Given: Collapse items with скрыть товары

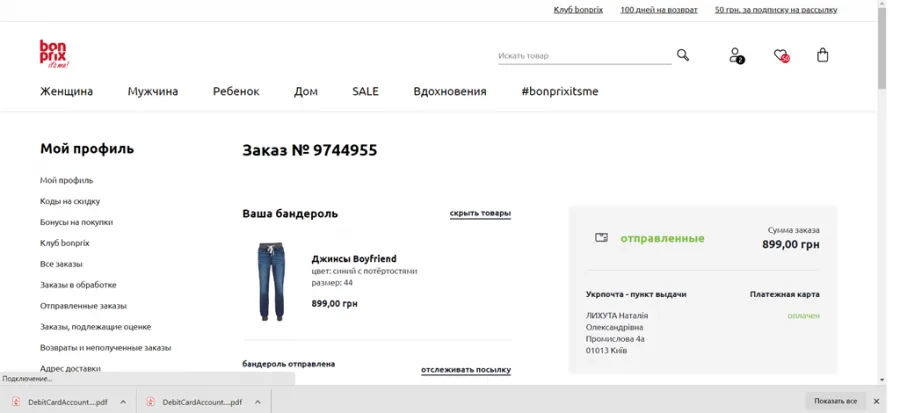Looking at the screenshot, I should [x=480, y=213].
